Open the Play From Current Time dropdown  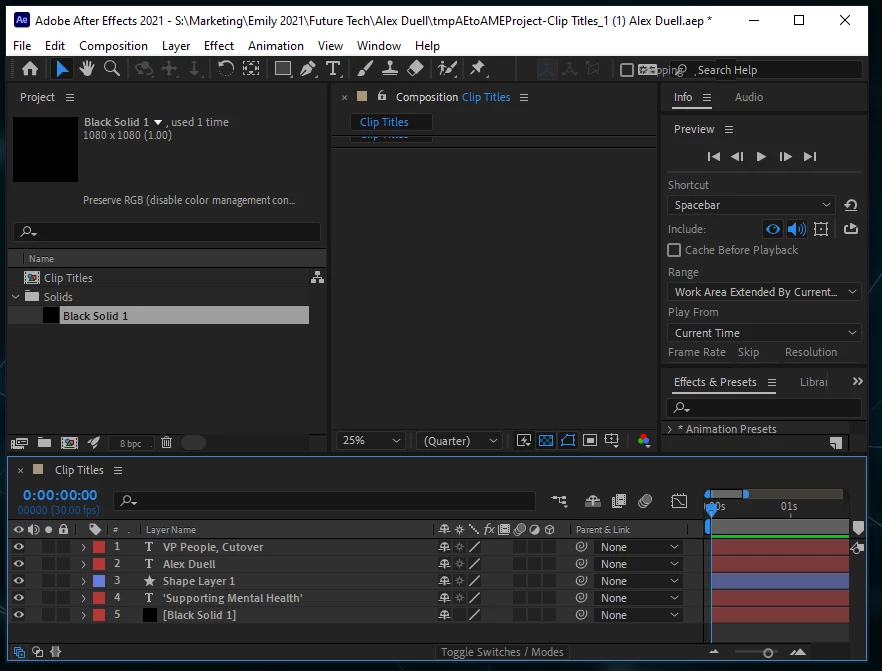[764, 333]
